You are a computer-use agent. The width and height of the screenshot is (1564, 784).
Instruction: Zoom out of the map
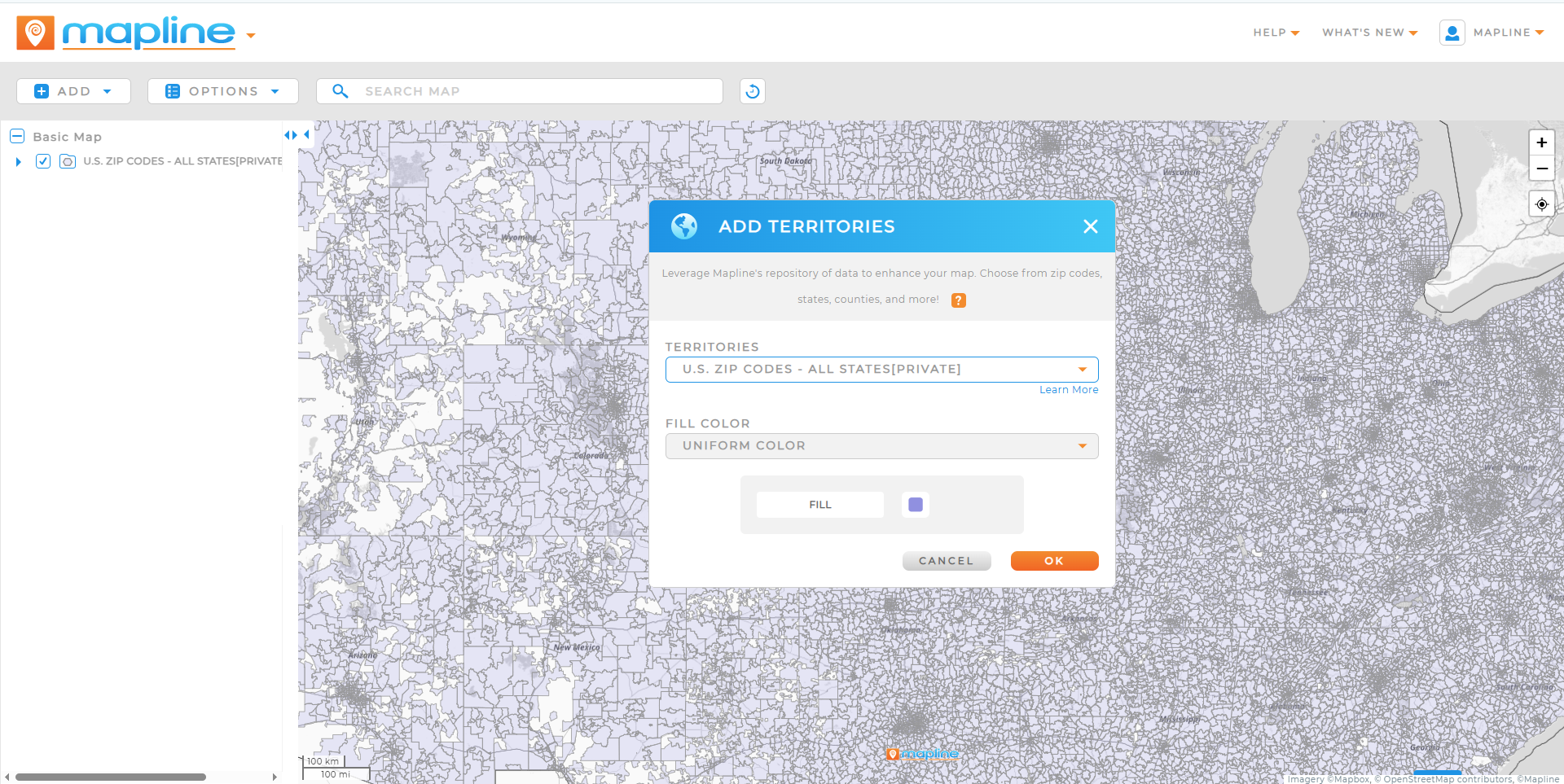tap(1541, 169)
